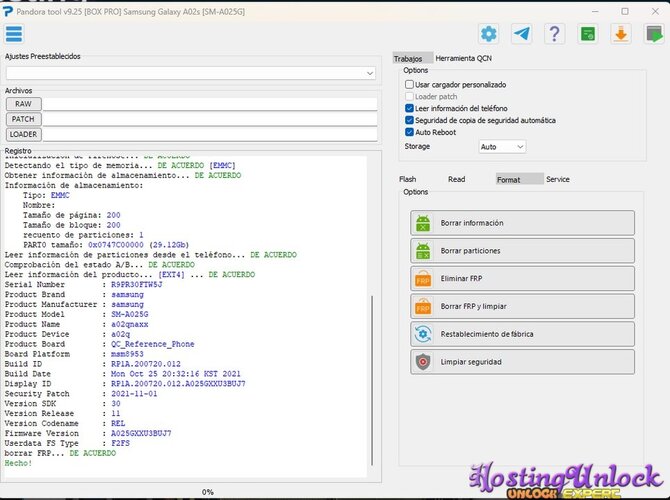
Task: Disable Seguridad de copia de seguridad automática
Action: pyautogui.click(x=409, y=120)
